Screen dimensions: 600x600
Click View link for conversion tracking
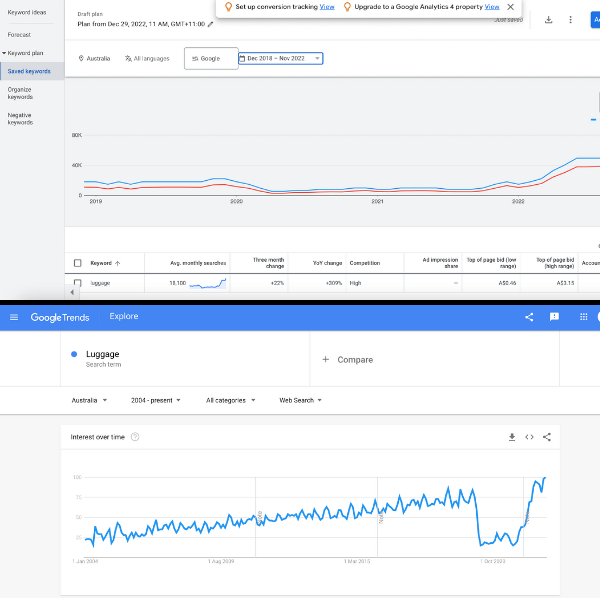(327, 6)
